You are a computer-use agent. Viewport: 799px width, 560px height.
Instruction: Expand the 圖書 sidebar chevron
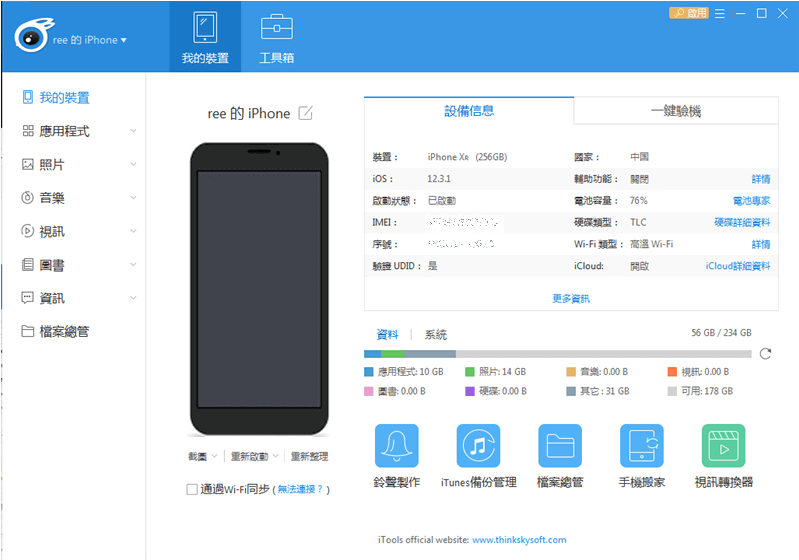(x=133, y=264)
